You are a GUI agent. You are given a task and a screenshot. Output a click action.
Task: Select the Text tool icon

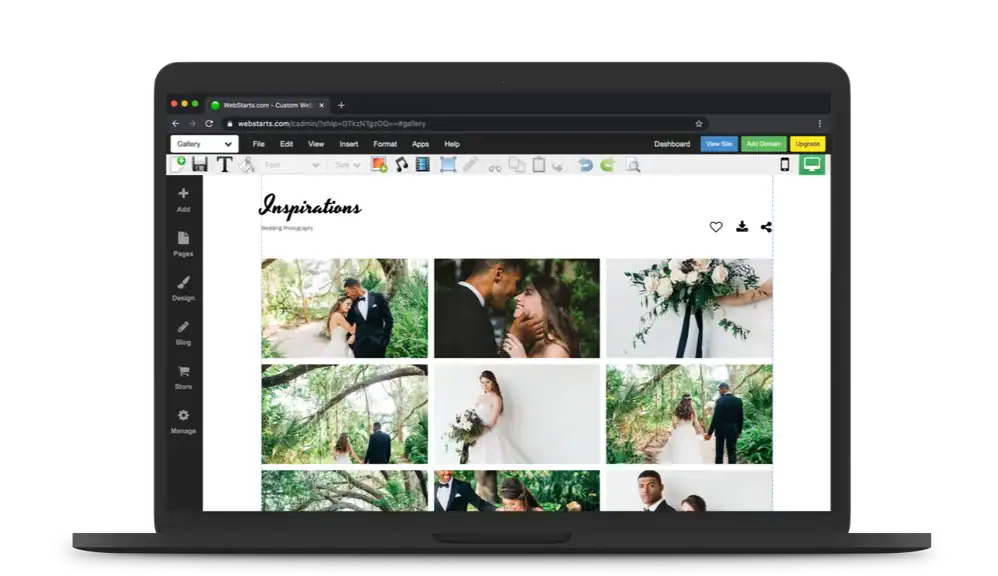[225, 165]
